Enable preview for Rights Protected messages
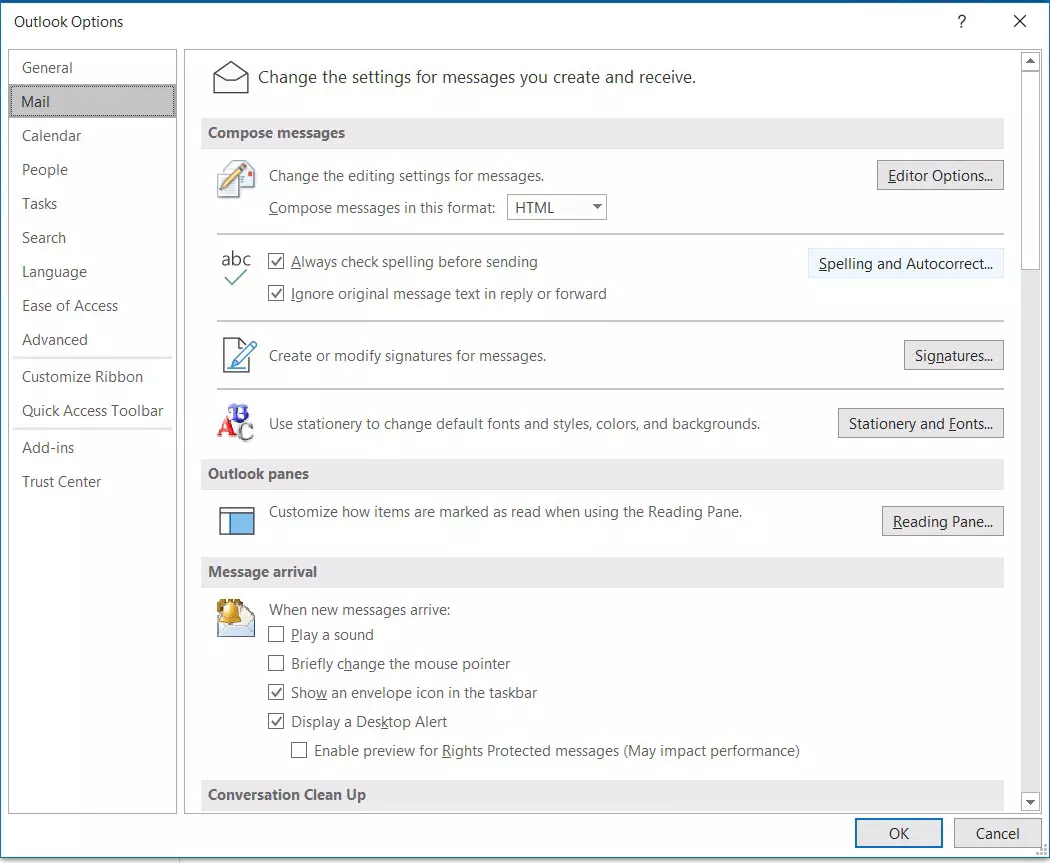 click(298, 751)
